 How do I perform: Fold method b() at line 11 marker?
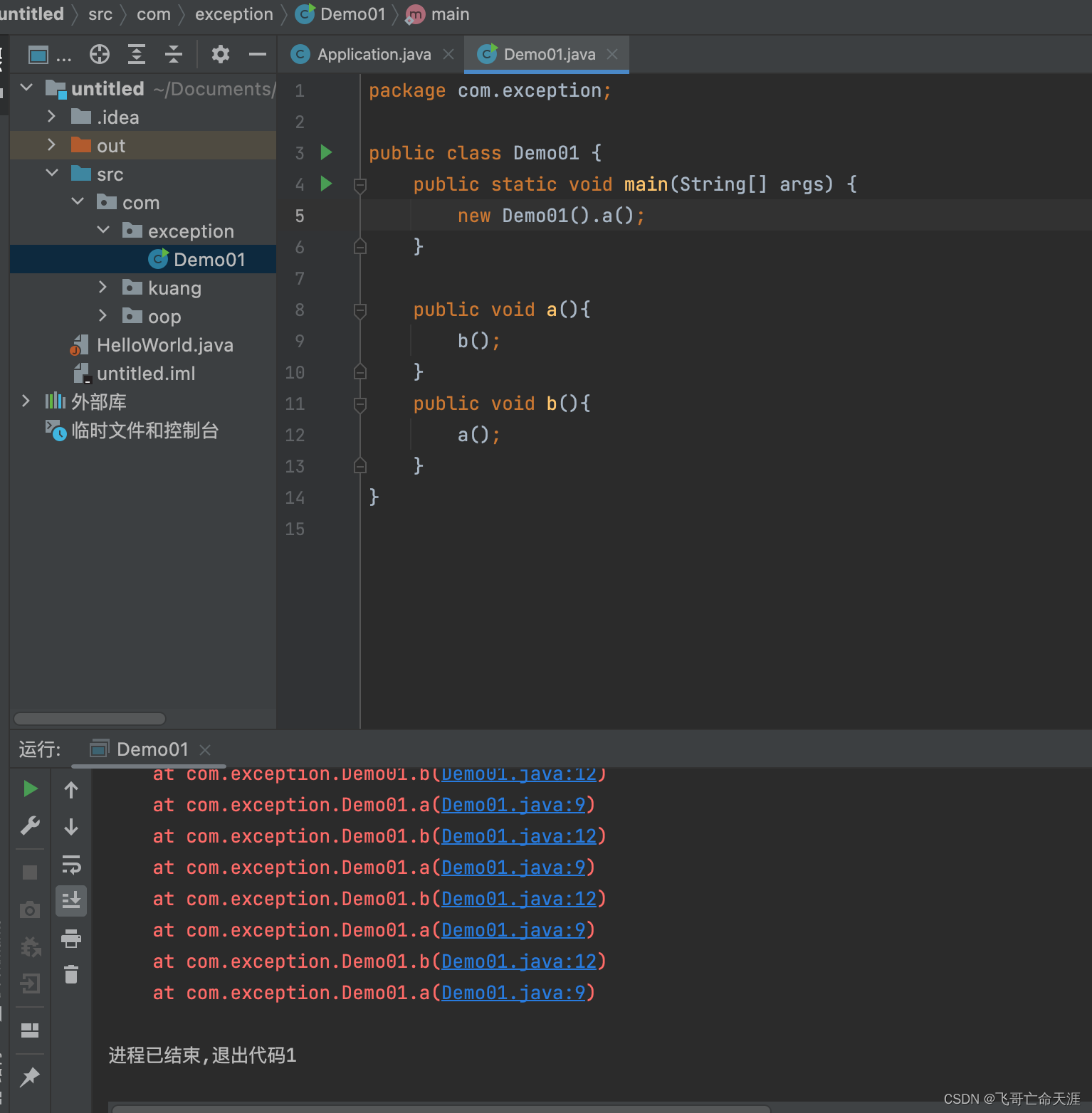(x=360, y=404)
